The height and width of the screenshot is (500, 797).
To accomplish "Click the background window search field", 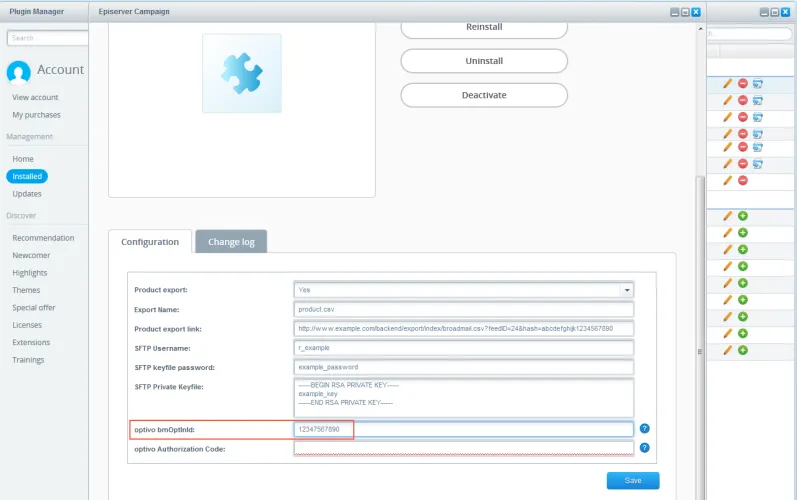I will coord(749,34).
